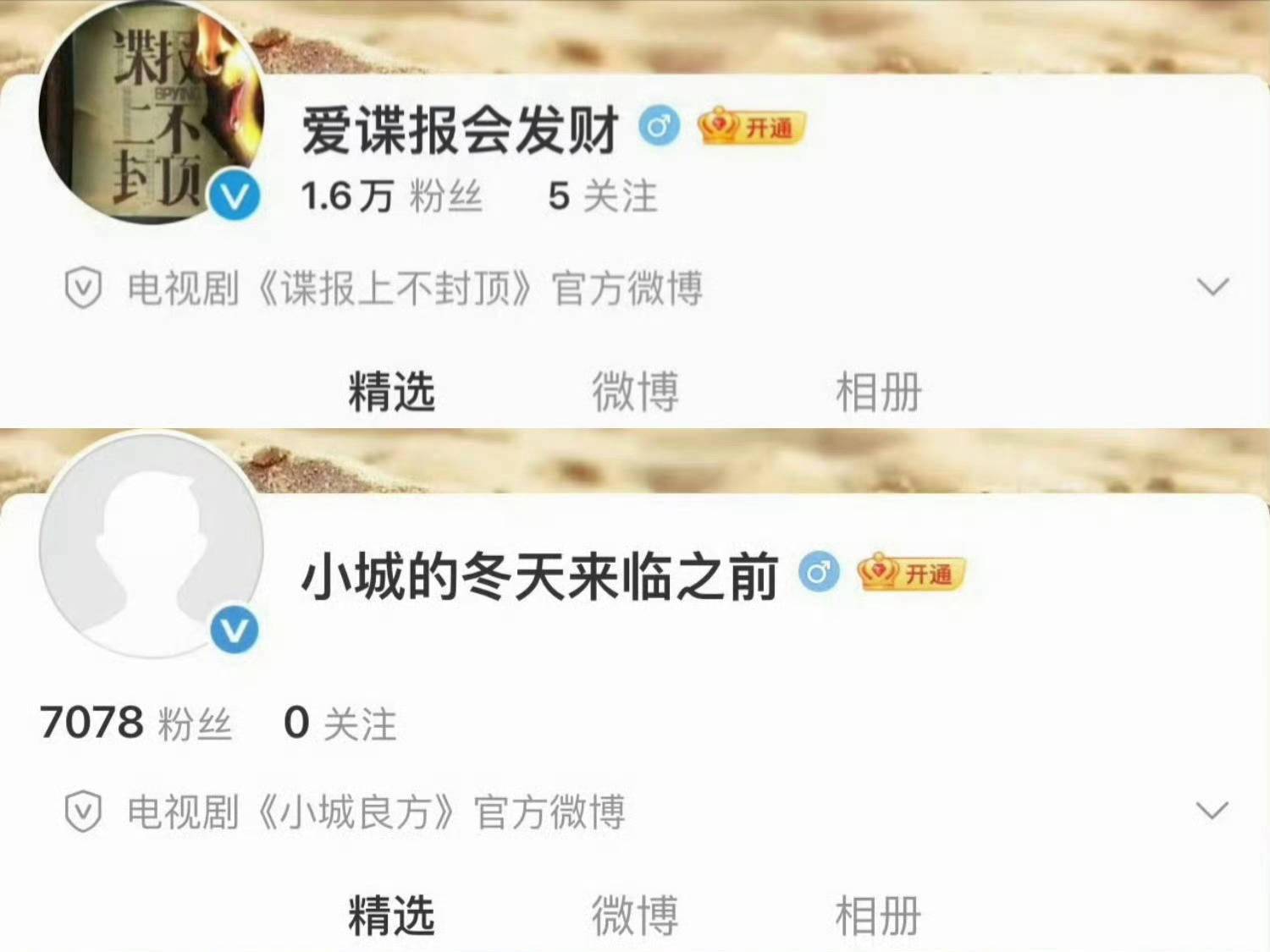The width and height of the screenshot is (1270, 952).
Task: Open the 相册 tab in the upper profile
Action: tap(878, 392)
